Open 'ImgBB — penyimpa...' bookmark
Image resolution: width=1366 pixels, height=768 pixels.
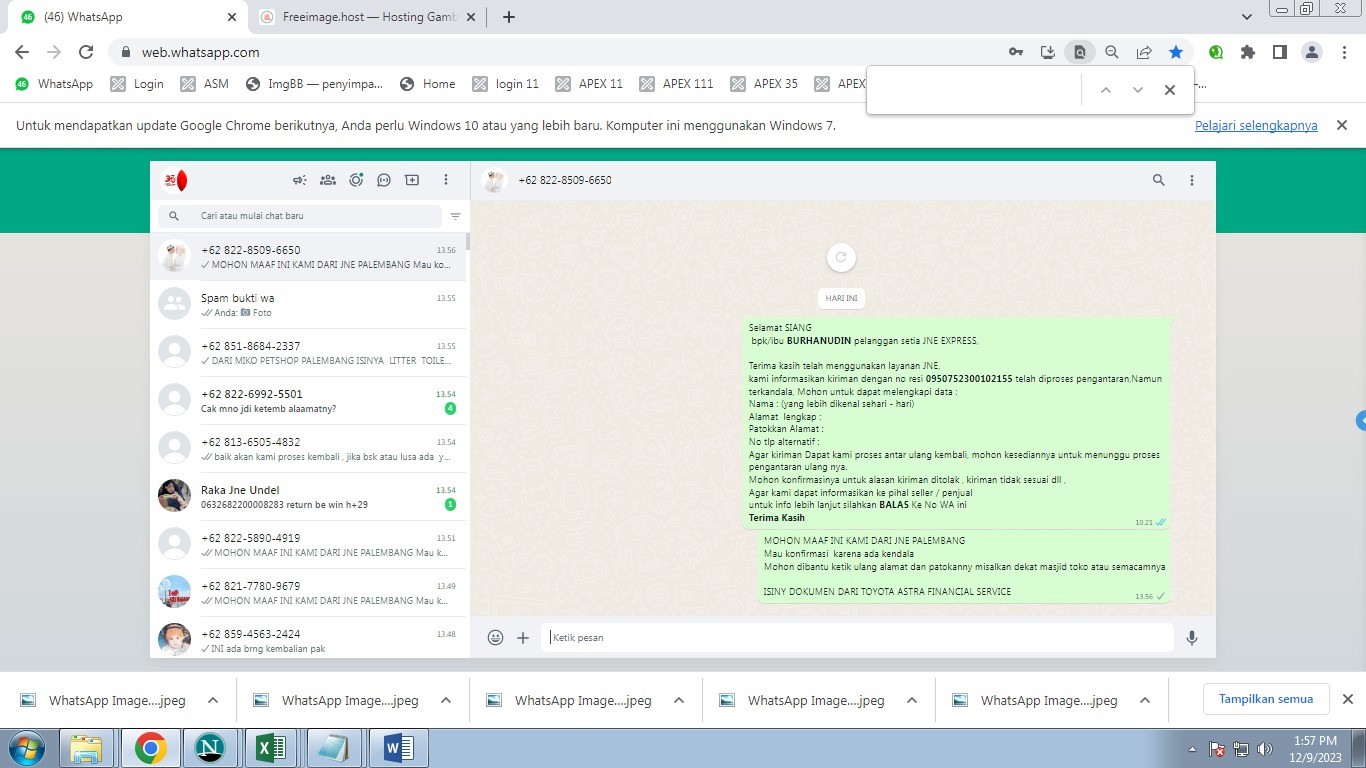pyautogui.click(x=314, y=84)
